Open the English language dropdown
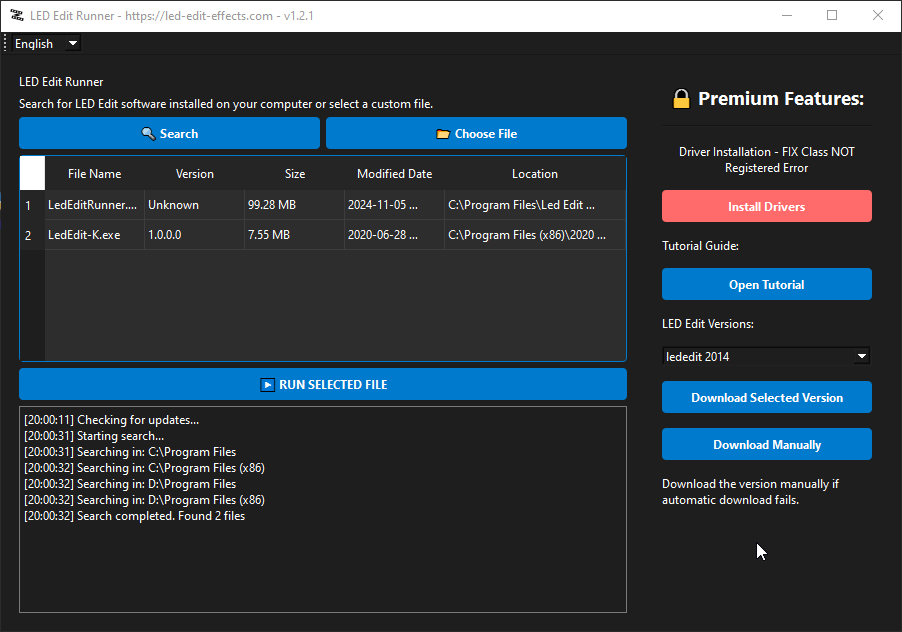Screen dimensions: 902x632 click(46, 44)
